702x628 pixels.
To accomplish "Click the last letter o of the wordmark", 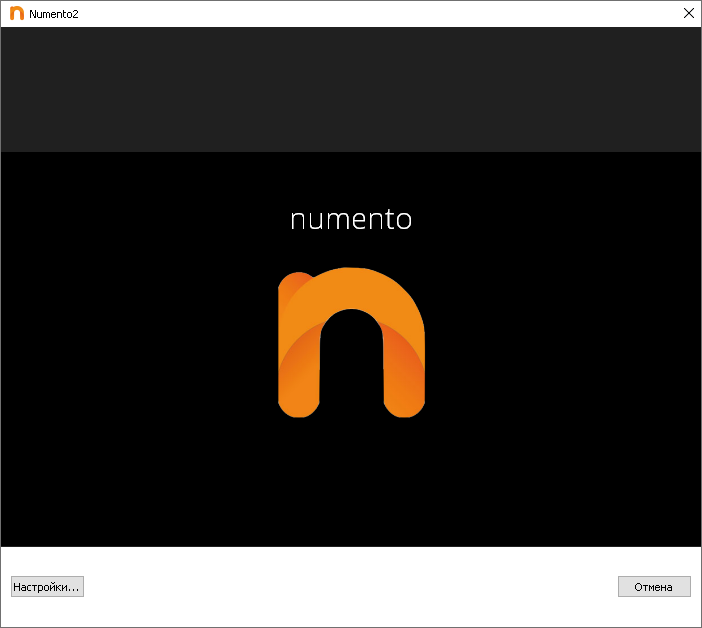I will (404, 222).
